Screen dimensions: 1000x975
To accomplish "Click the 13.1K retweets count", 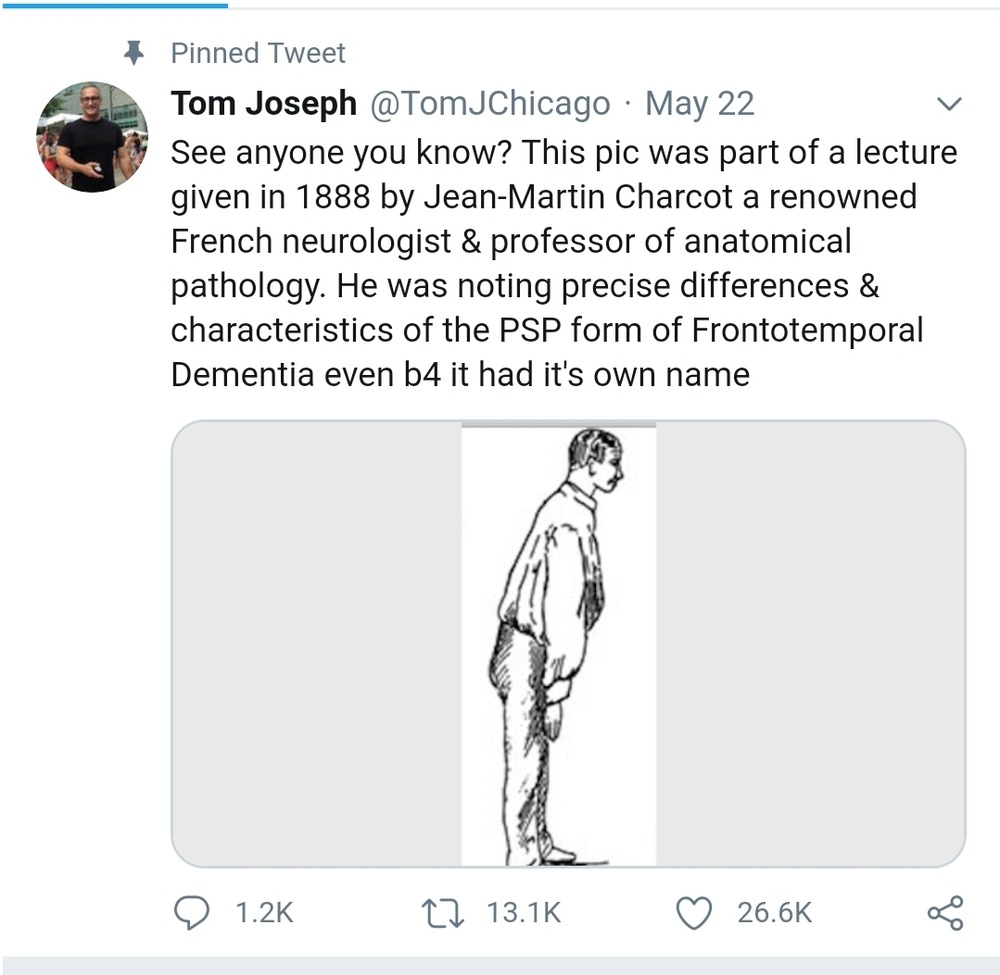I will click(x=524, y=912).
